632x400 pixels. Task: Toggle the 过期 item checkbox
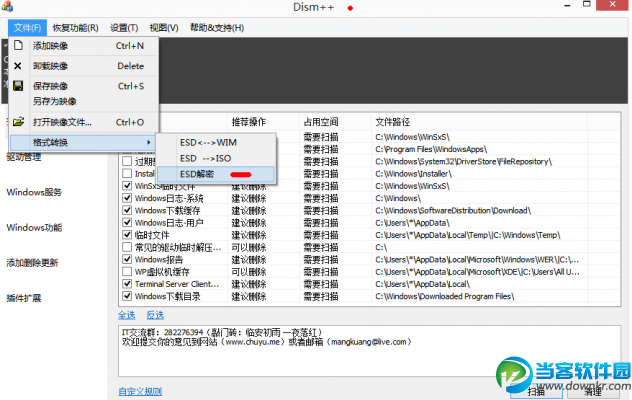pos(127,161)
